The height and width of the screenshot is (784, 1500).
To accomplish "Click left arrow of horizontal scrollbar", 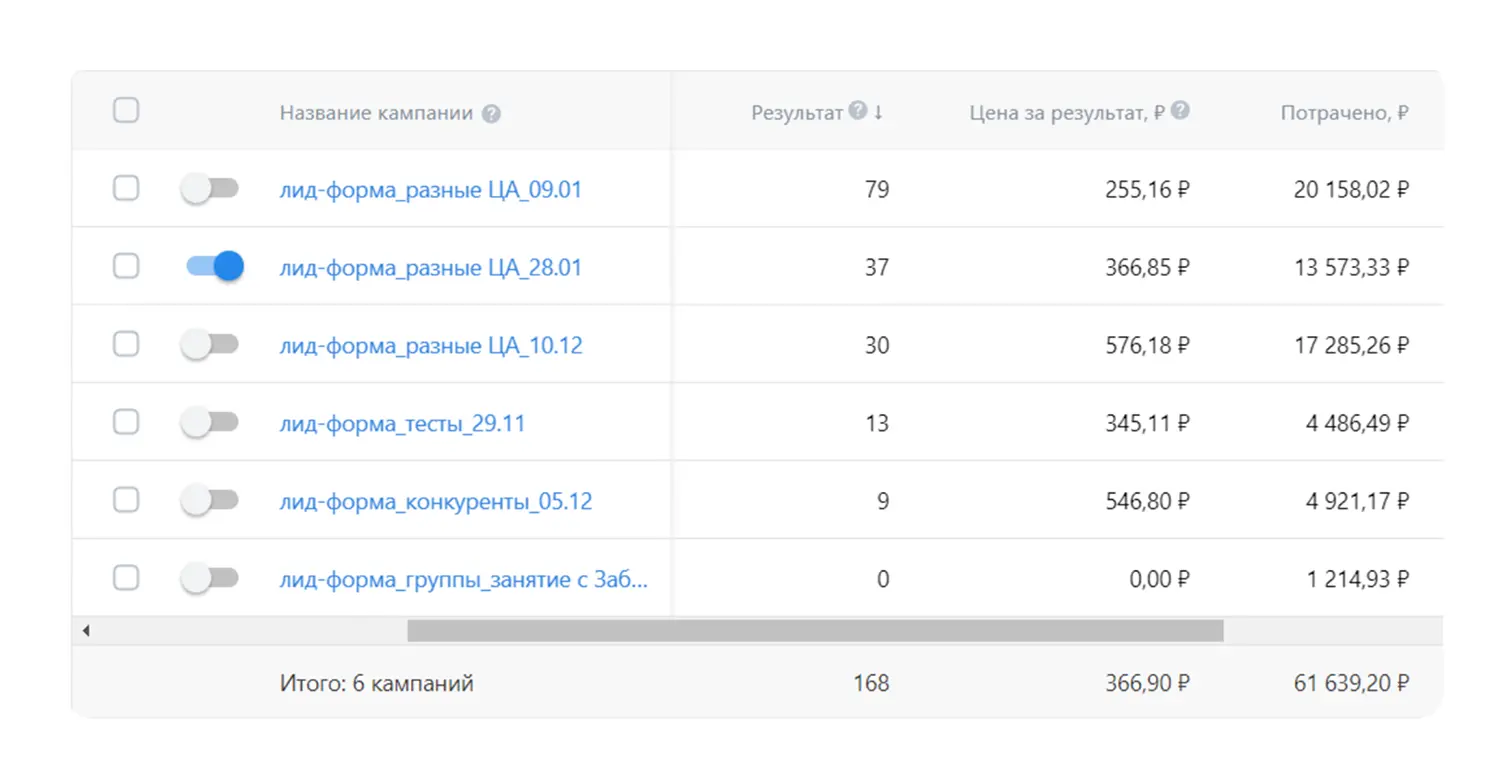I will pos(86,631).
